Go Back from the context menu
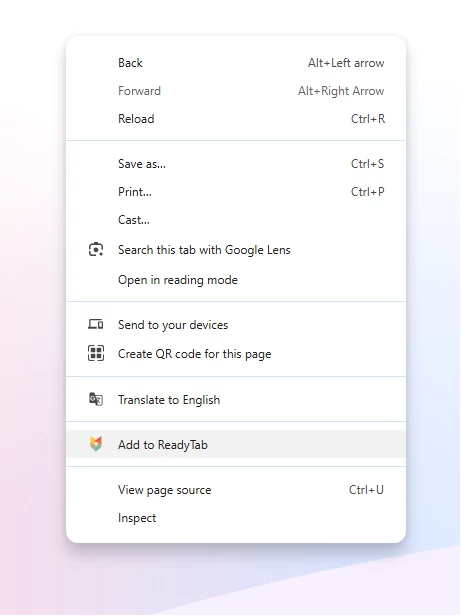 pos(236,63)
